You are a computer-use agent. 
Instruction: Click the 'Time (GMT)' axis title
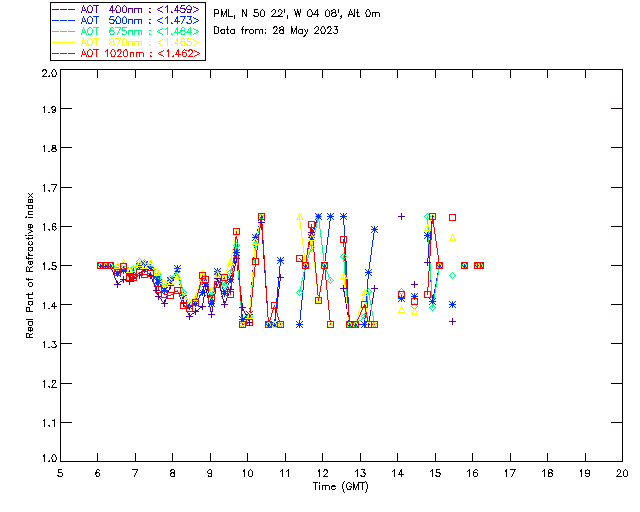tap(341, 487)
